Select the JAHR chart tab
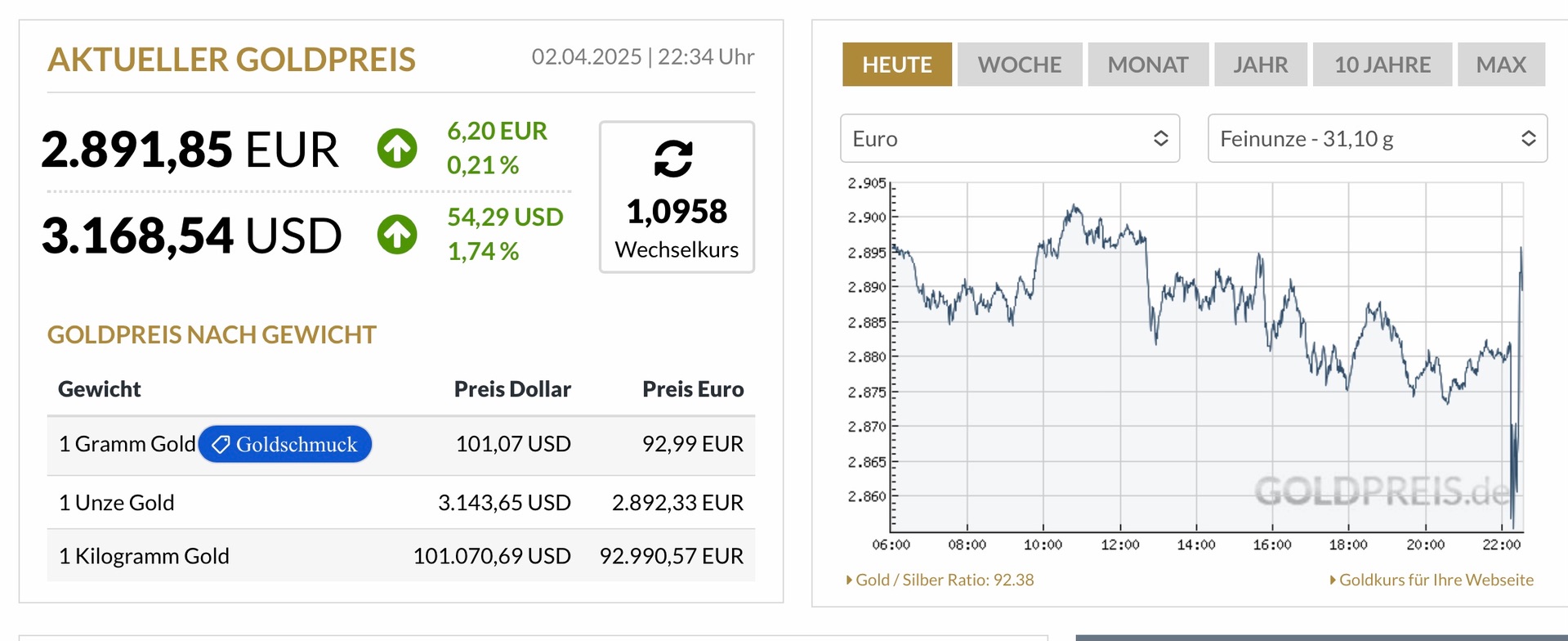1568x641 pixels. pos(1260,65)
